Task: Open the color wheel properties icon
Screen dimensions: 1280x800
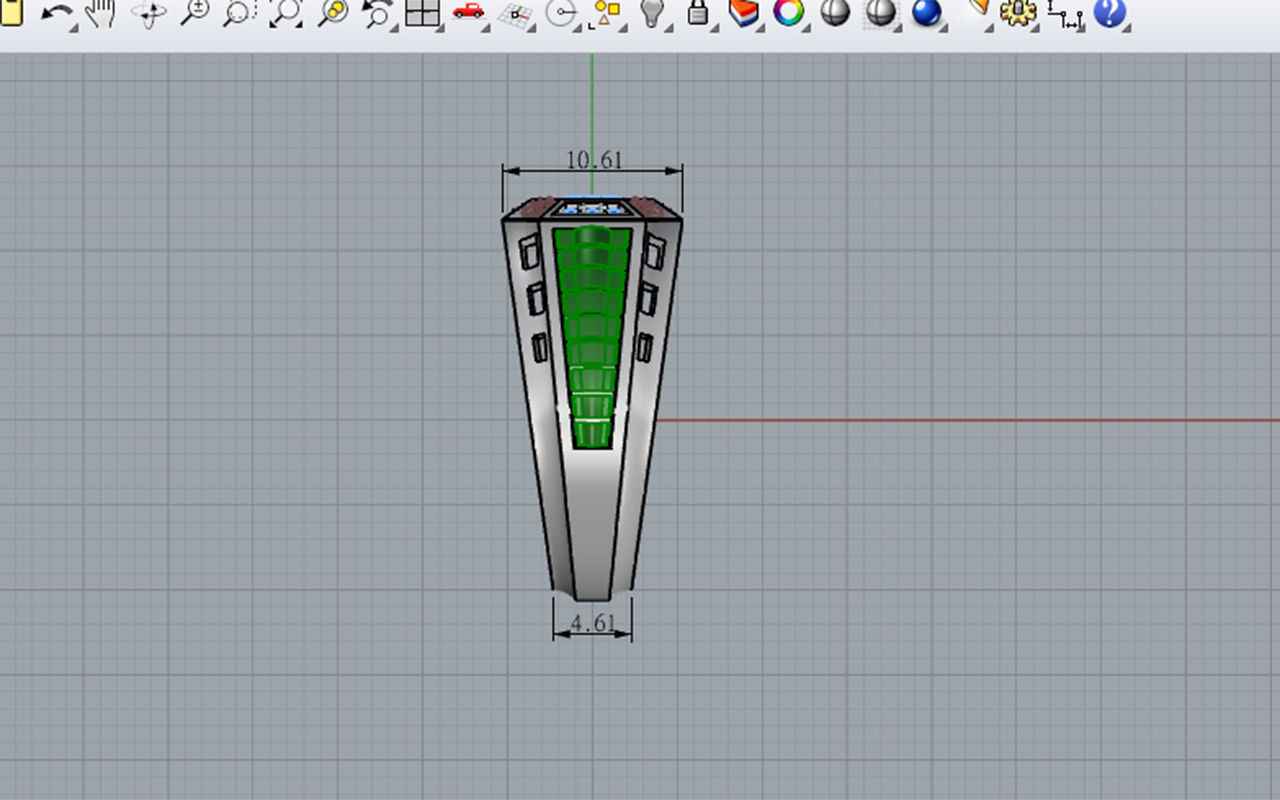Action: [789, 13]
